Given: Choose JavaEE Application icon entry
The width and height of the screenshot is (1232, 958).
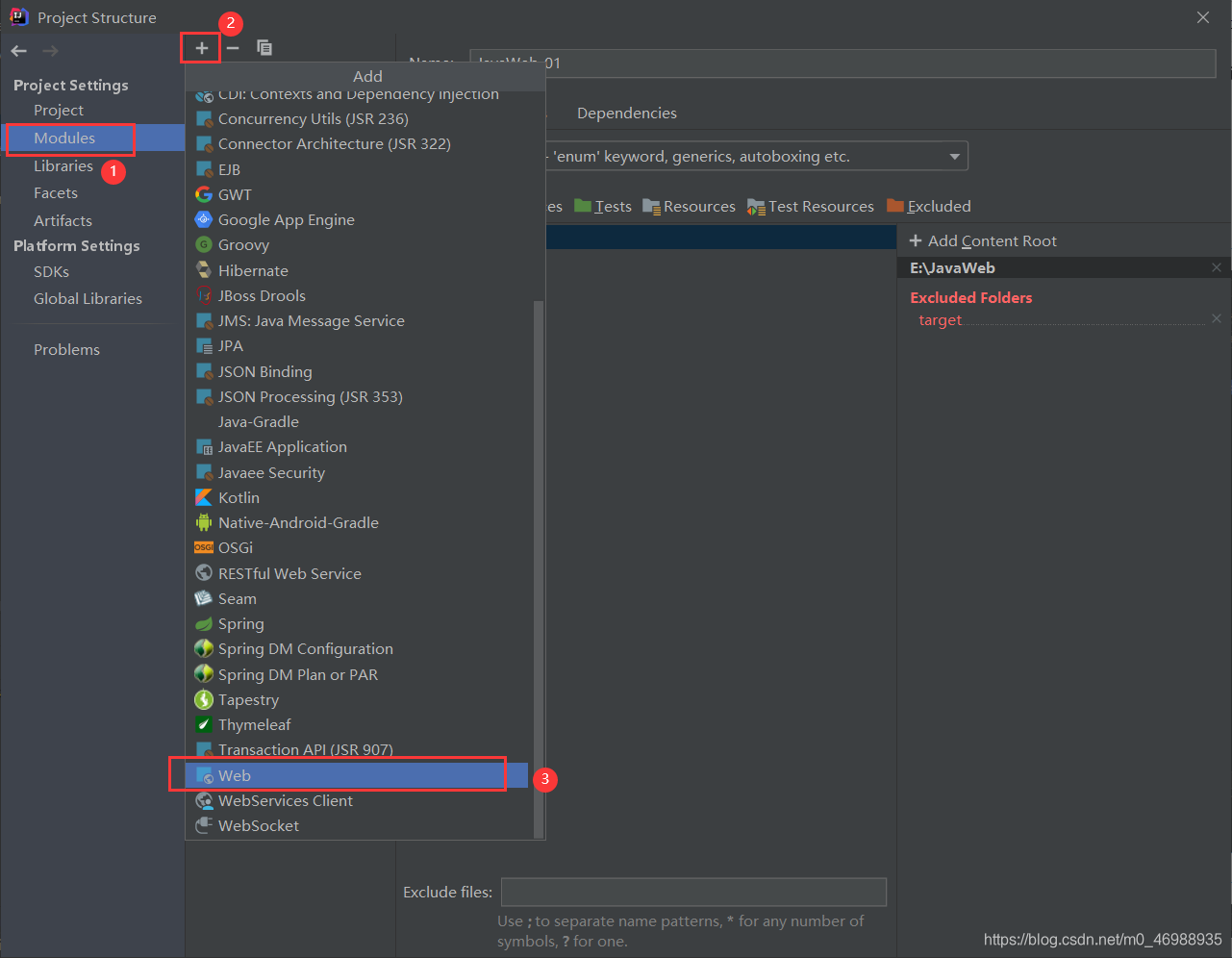Looking at the screenshot, I should (x=204, y=447).
